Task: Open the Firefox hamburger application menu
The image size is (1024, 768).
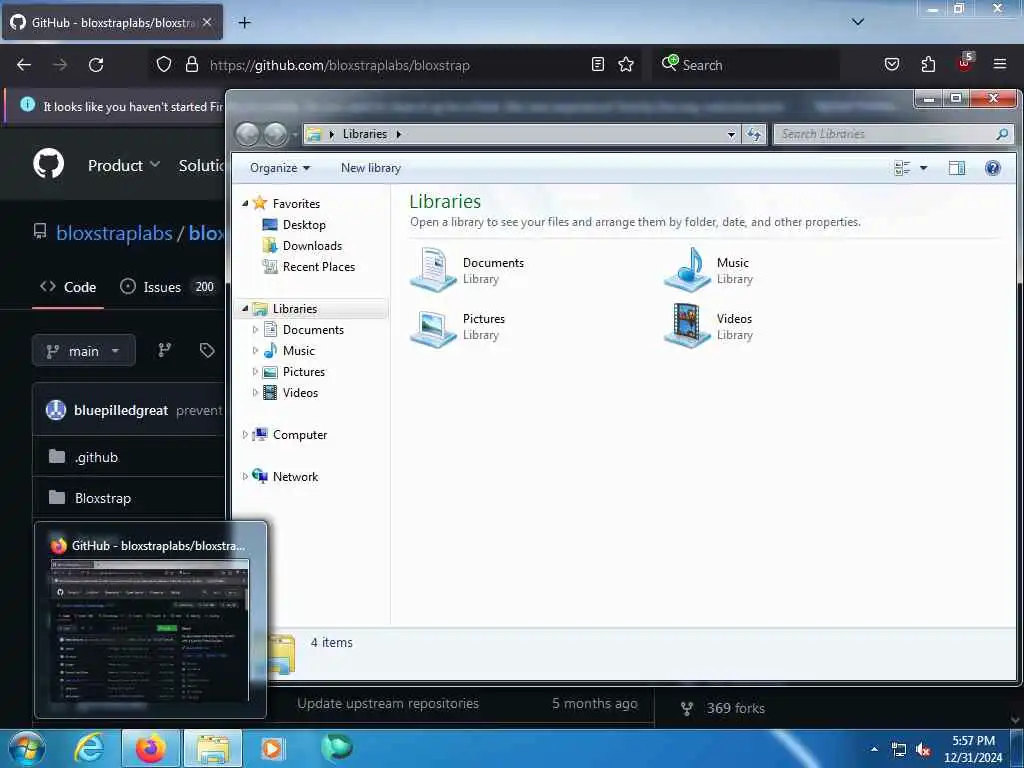Action: (x=1000, y=64)
